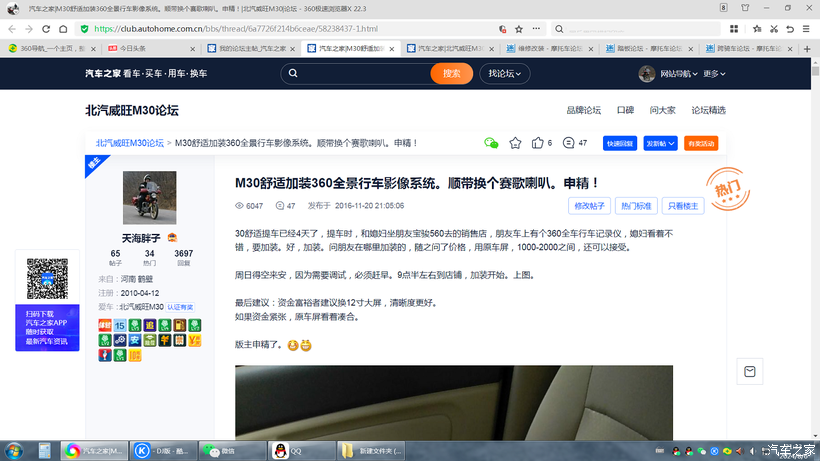Viewport: 820px width, 461px height.
Task: Click the 快速回复 button
Action: (620, 143)
